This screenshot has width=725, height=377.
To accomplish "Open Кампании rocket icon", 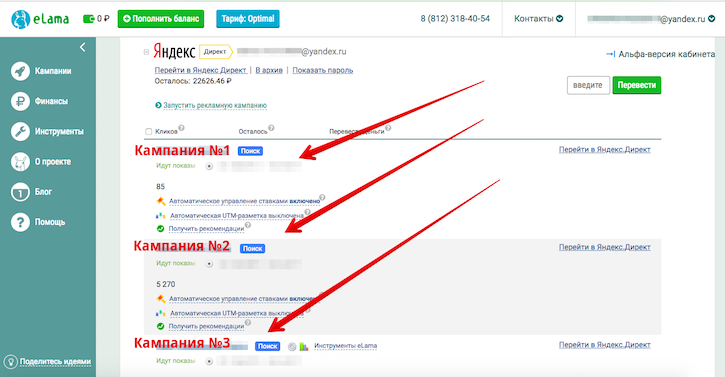I will [20, 71].
